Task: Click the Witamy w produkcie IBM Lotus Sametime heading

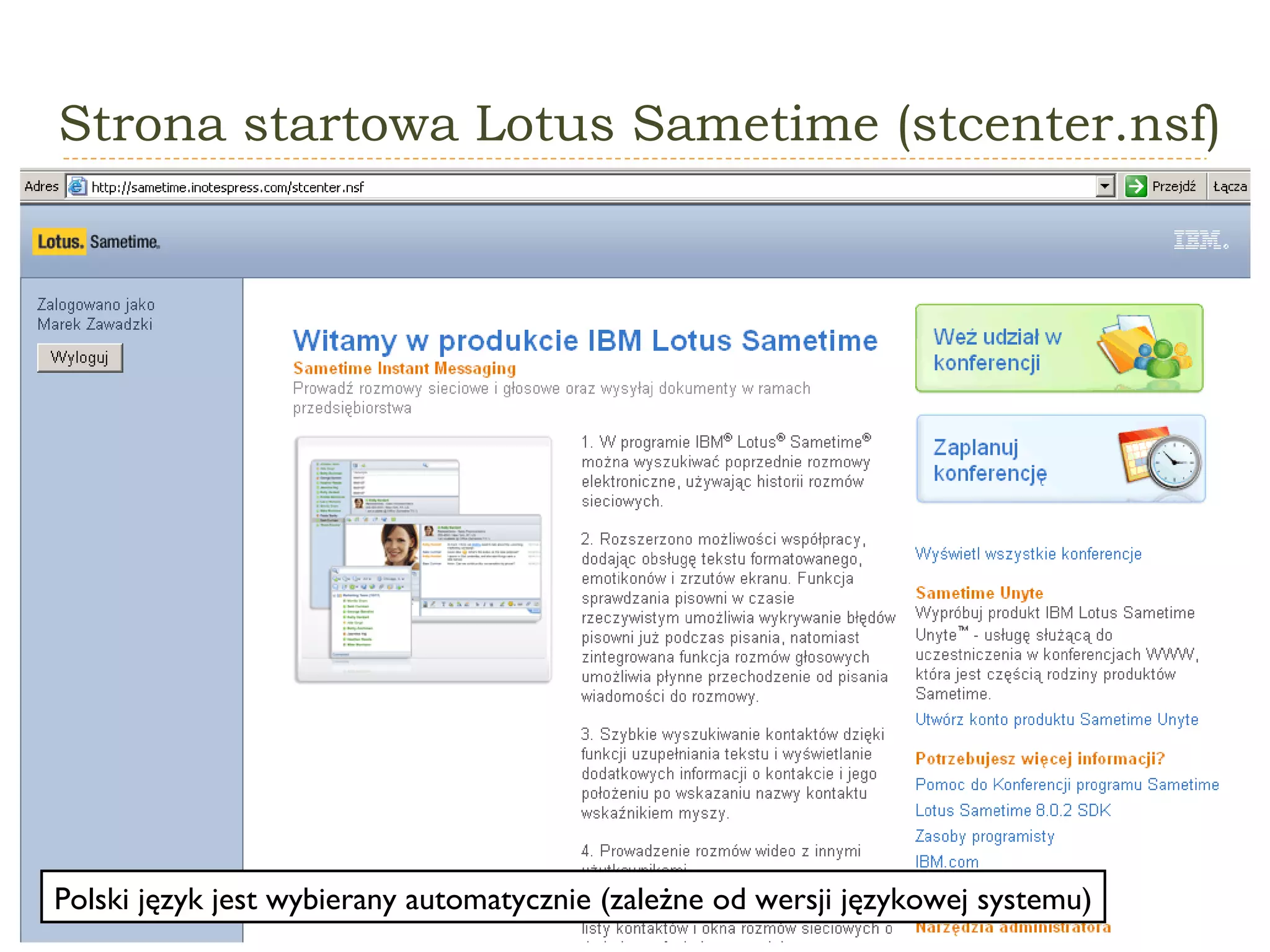Action: [x=585, y=341]
